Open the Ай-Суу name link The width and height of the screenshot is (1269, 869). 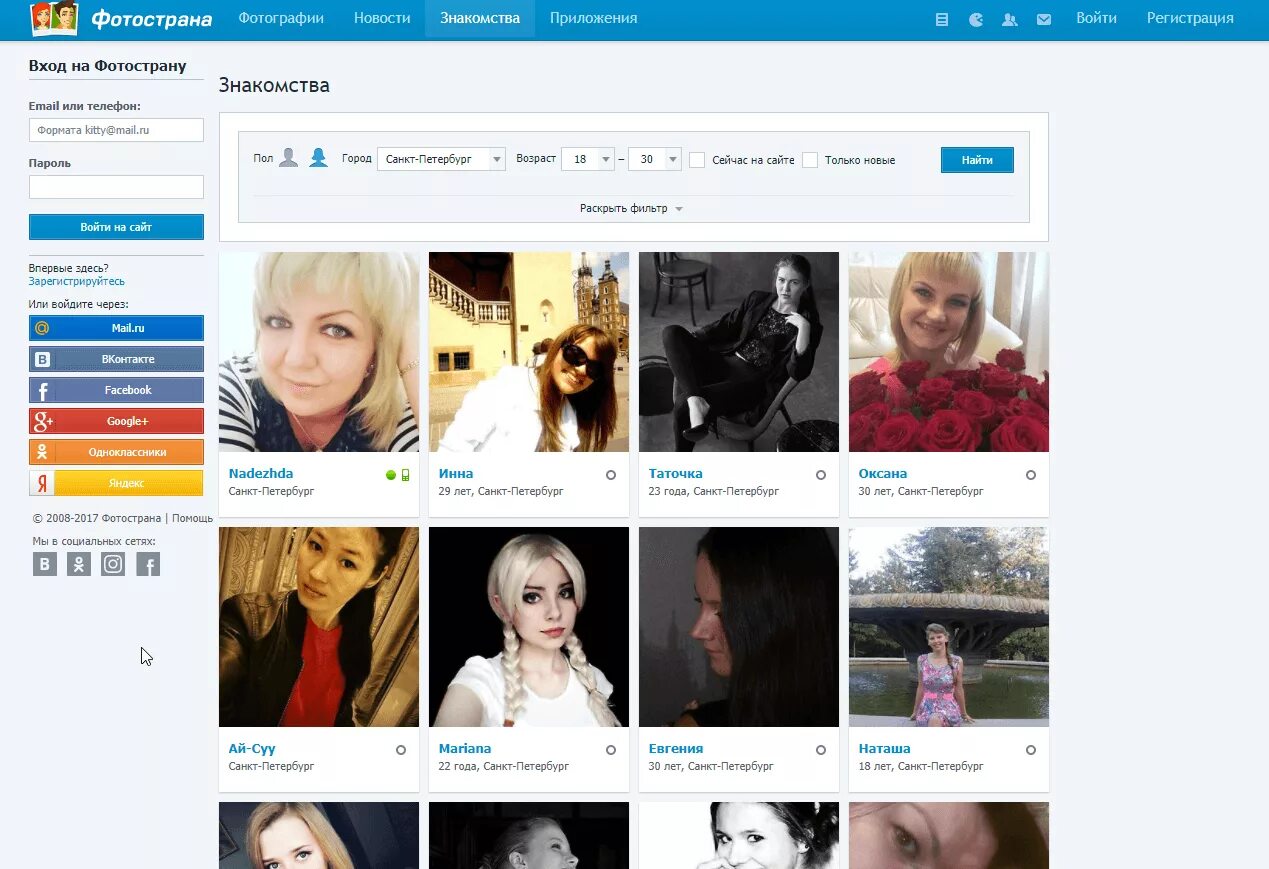(x=252, y=749)
